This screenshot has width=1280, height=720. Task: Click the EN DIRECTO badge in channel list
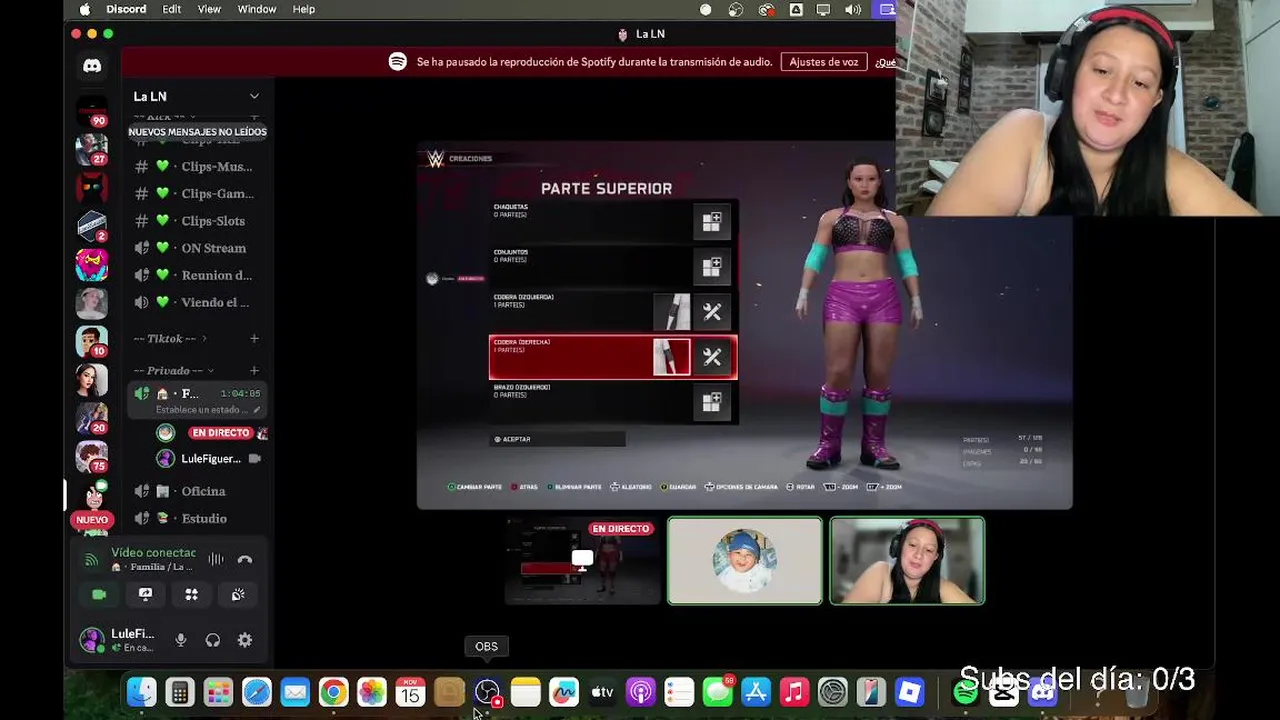coord(220,433)
